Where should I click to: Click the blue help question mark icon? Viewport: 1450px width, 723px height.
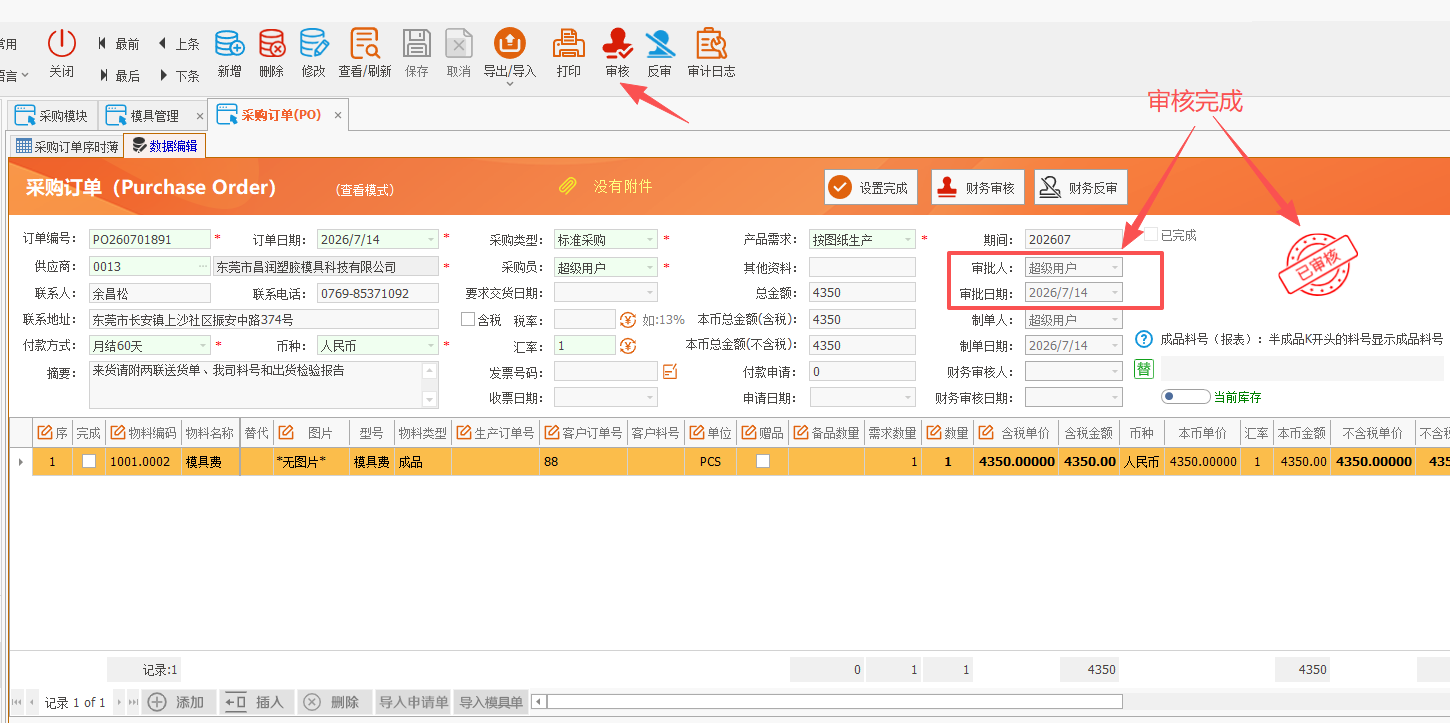point(1145,340)
